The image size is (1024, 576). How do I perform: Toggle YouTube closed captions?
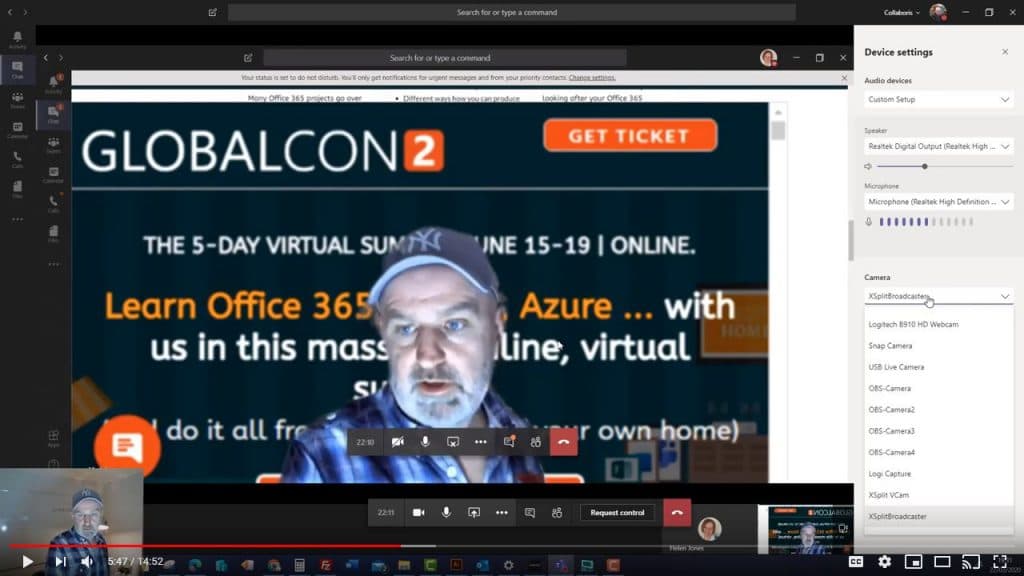(856, 562)
